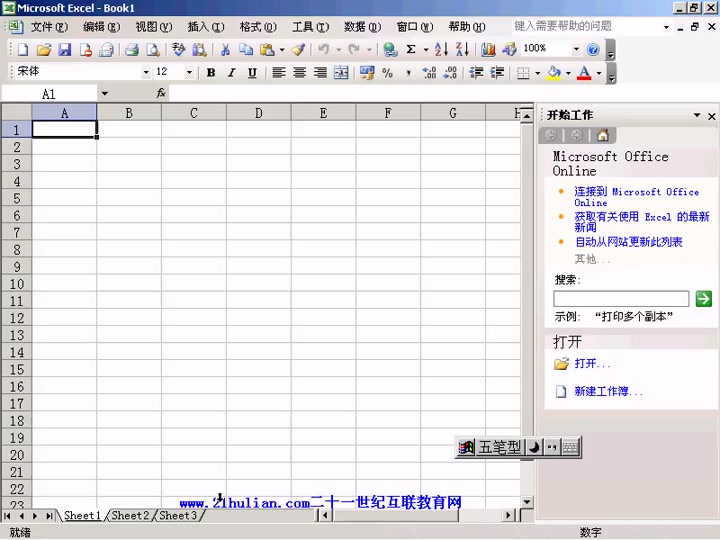Open the Paste options dropdown arrow

pos(282,50)
